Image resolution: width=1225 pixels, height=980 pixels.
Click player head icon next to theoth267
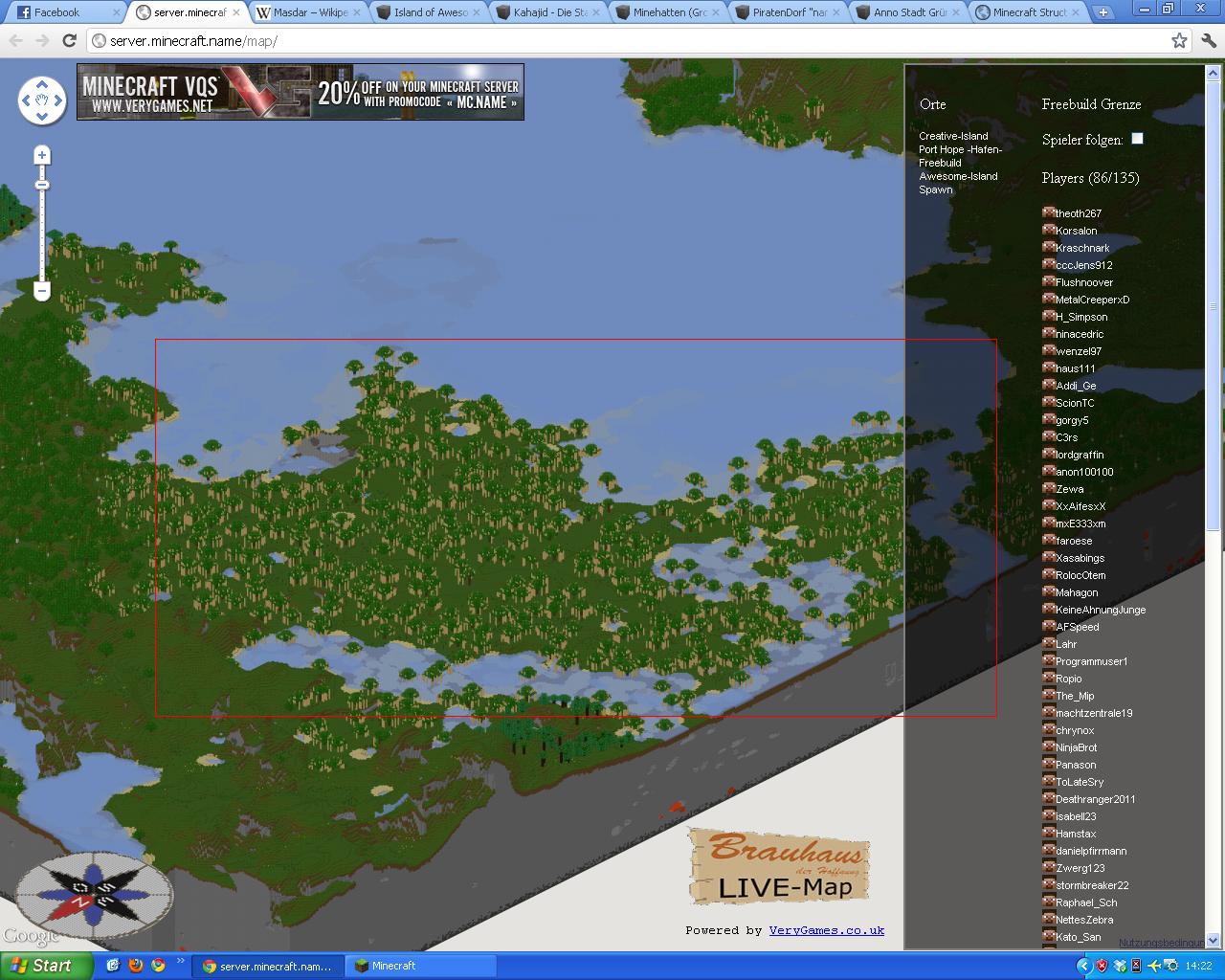(x=1048, y=212)
